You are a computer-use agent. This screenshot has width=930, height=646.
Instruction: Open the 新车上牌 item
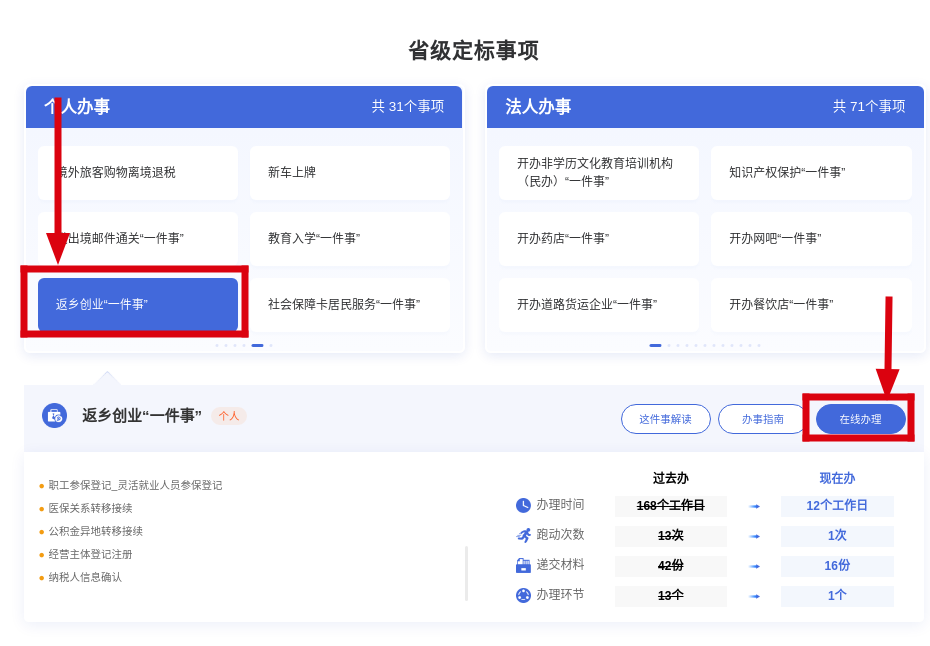point(349,173)
